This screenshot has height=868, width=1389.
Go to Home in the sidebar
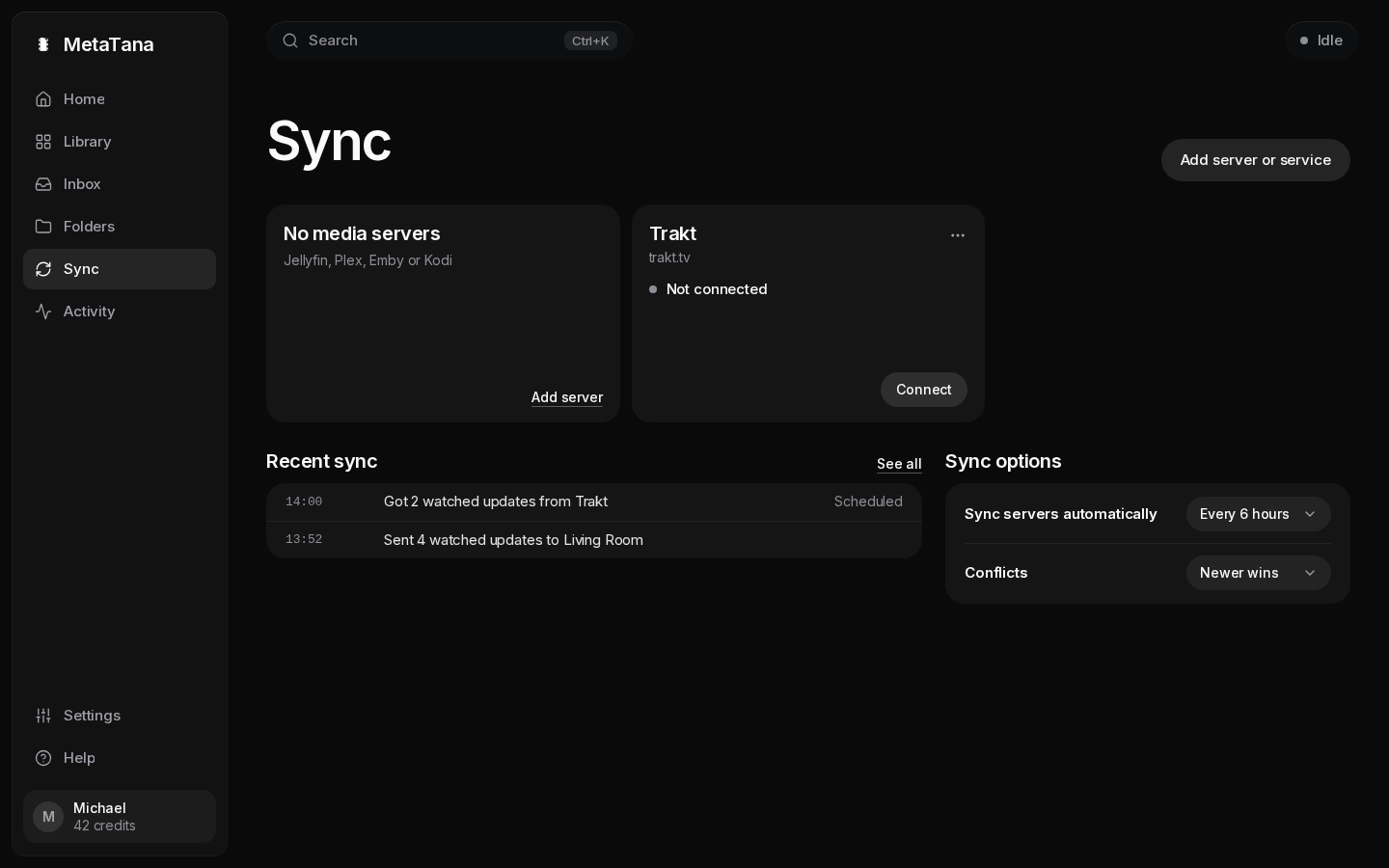pyautogui.click(x=120, y=99)
